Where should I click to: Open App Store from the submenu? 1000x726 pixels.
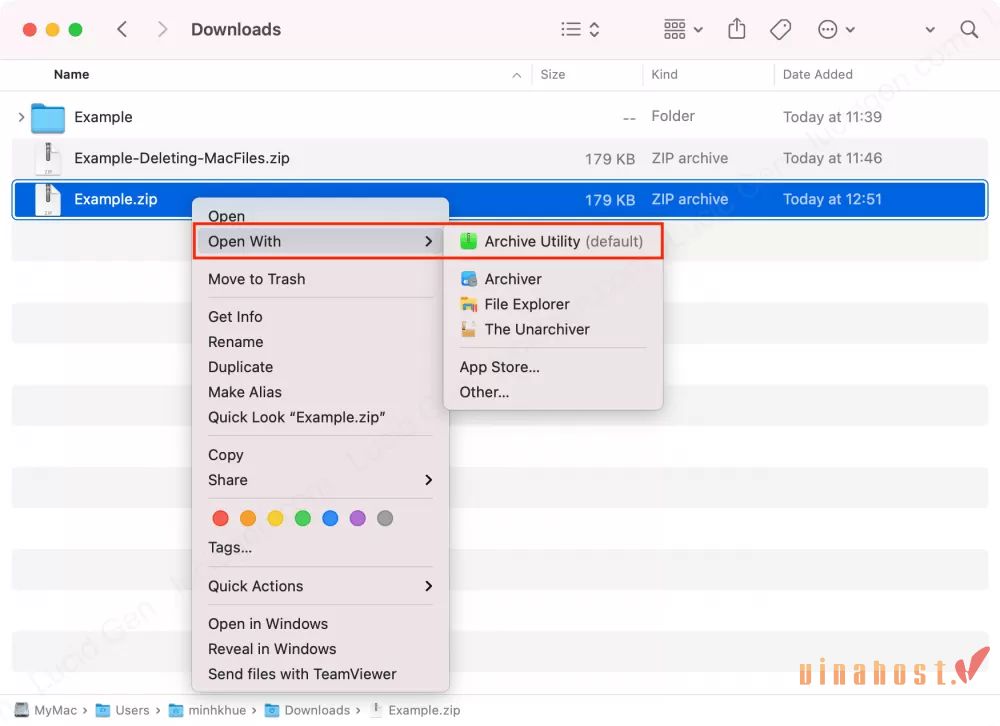499,367
